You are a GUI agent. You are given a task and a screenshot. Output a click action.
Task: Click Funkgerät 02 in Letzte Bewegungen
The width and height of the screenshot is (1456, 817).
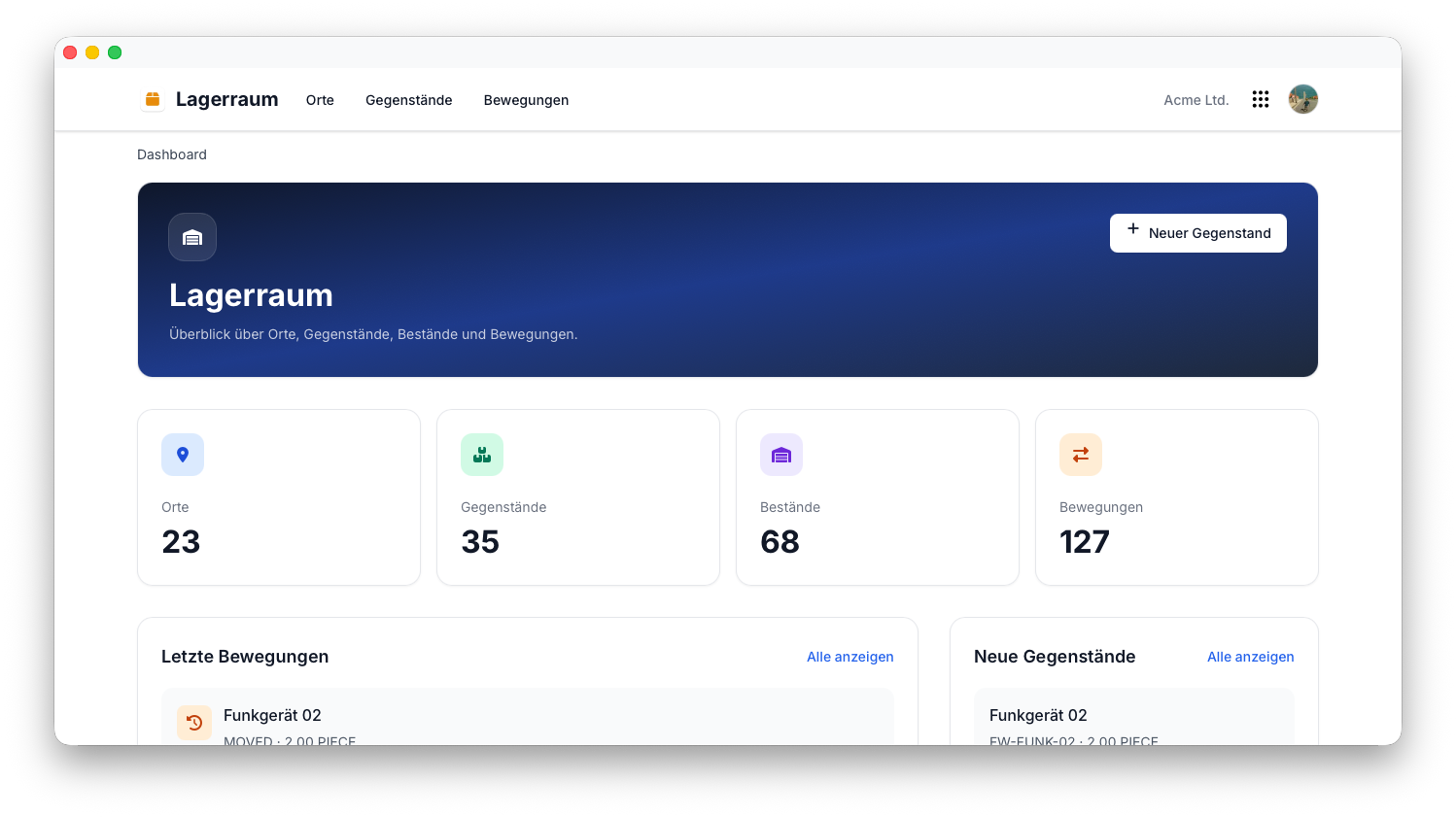coord(272,715)
